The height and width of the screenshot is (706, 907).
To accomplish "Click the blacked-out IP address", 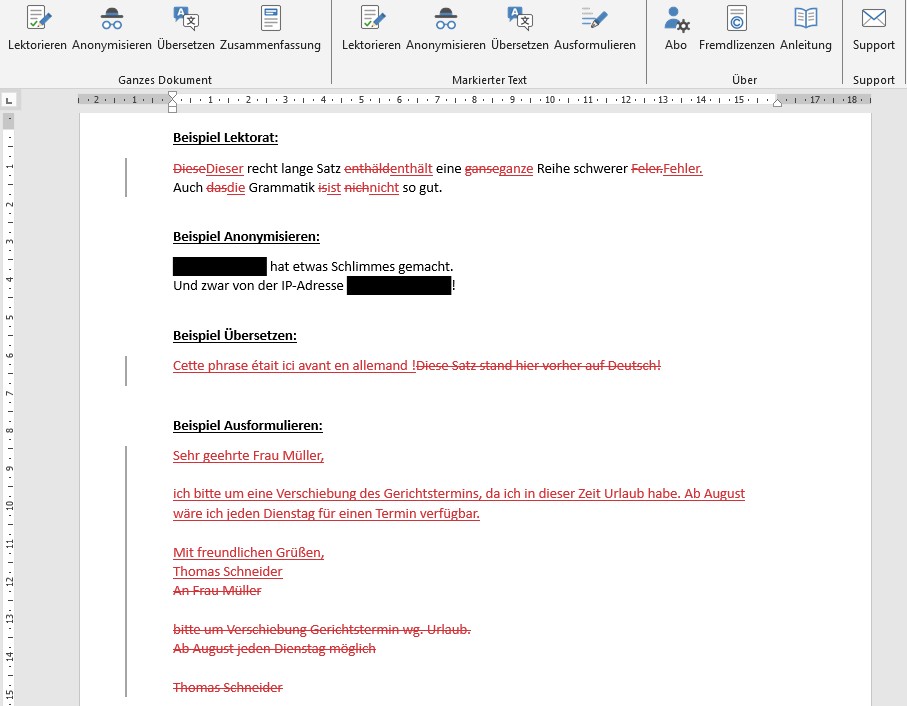I will 399,286.
